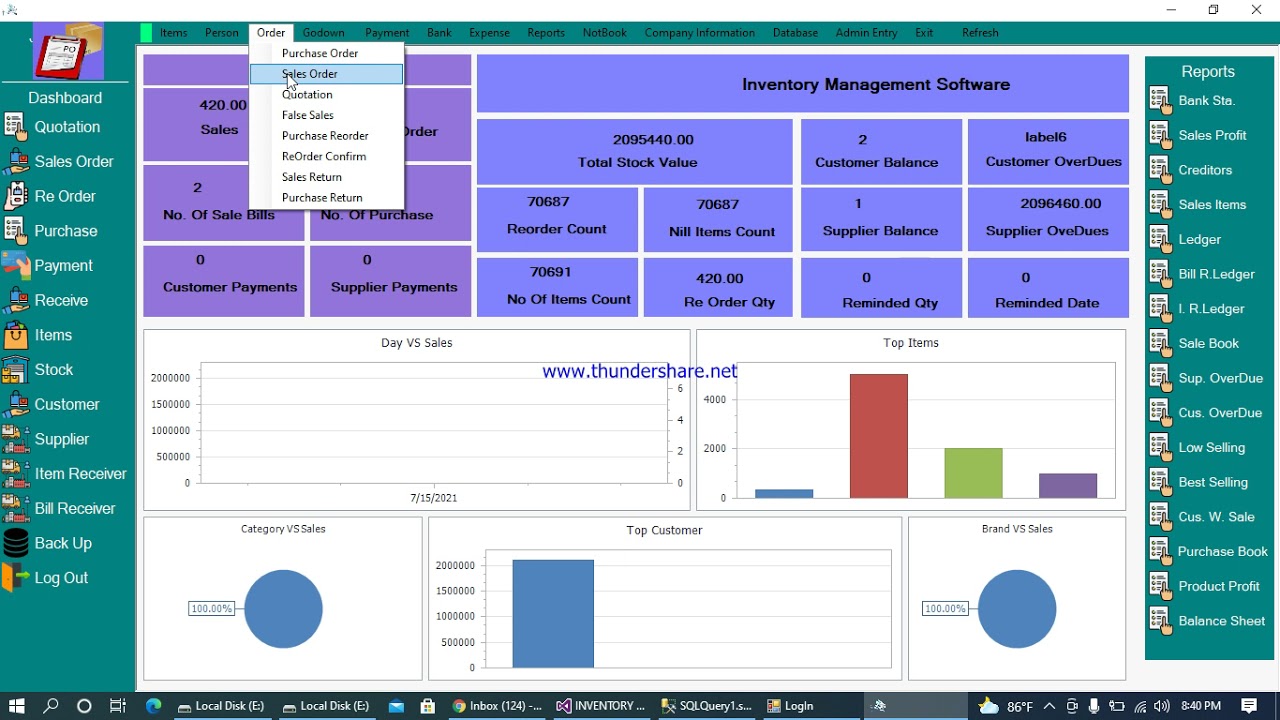Click the red bar in Top Items chart
Screen dimensions: 1280x720
(879, 436)
